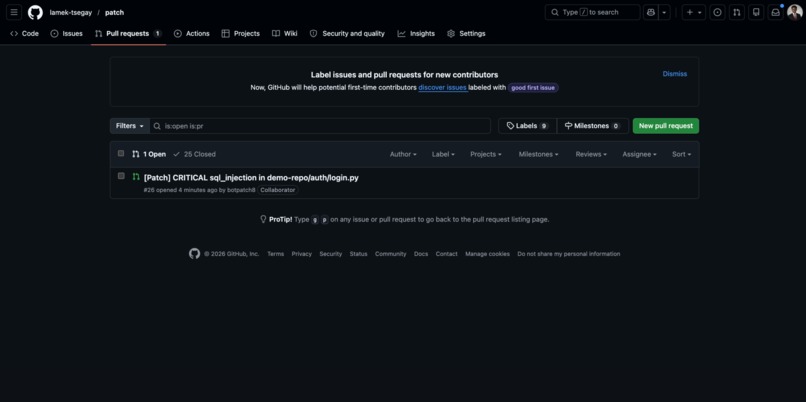Click the good first issue label

(533, 88)
